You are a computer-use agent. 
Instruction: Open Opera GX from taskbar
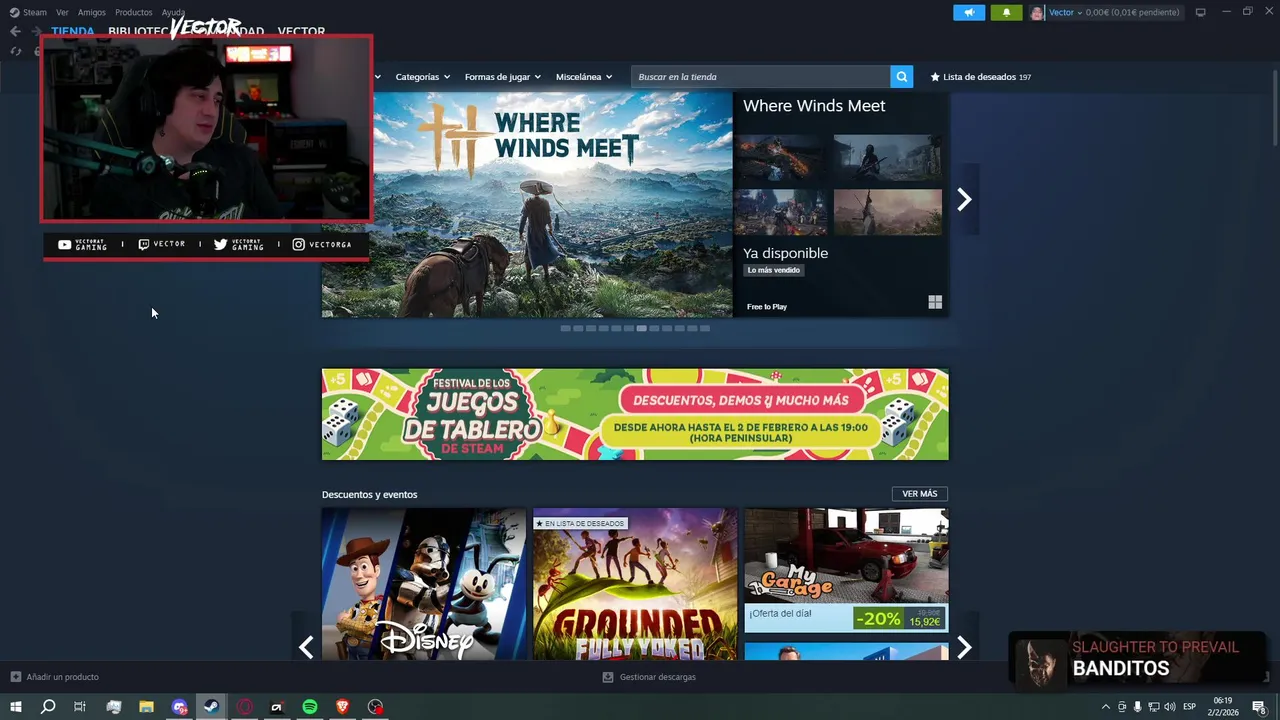pos(244,707)
